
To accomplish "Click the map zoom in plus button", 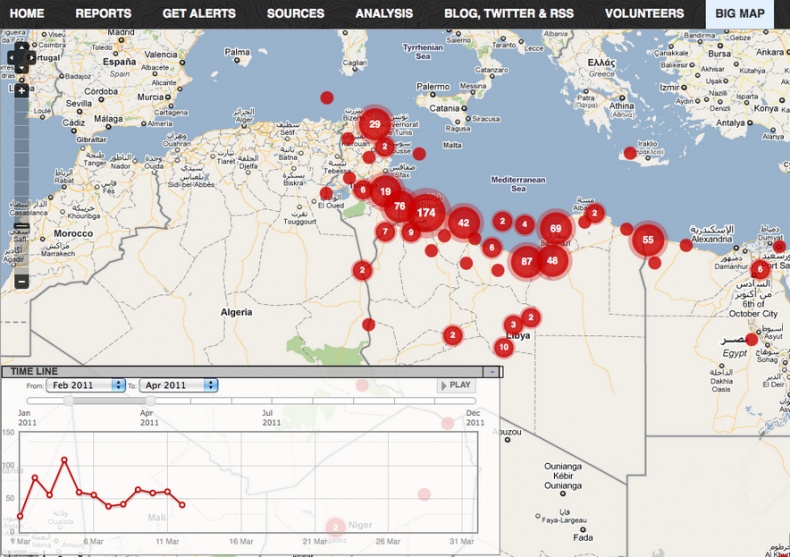I will click(x=21, y=91).
